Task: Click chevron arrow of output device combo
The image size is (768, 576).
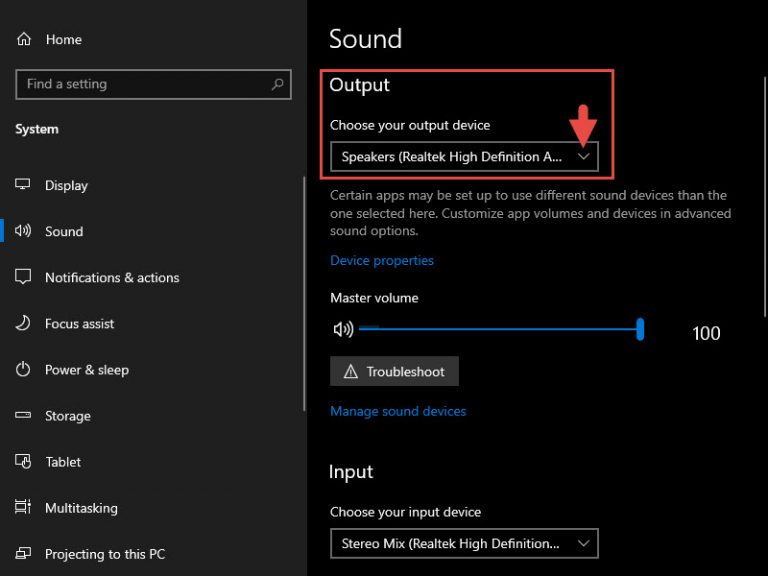Action: tap(583, 157)
